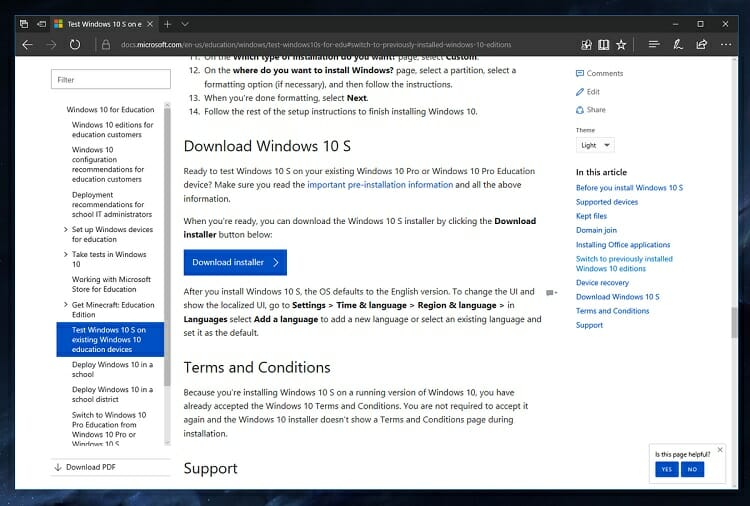The width and height of the screenshot is (750, 506).
Task: Click the set these tabs aside icon
Action: point(42,23)
